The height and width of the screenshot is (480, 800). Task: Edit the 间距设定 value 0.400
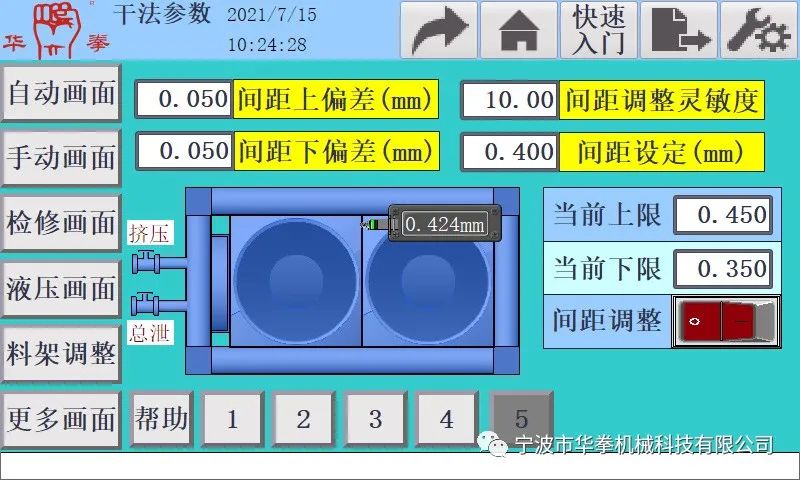coord(510,151)
